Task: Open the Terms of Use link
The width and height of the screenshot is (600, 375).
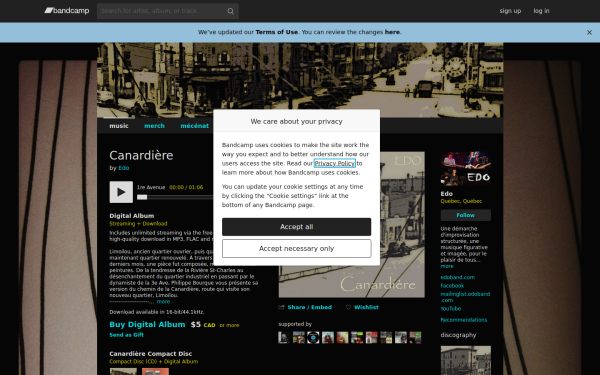Action: click(x=276, y=32)
